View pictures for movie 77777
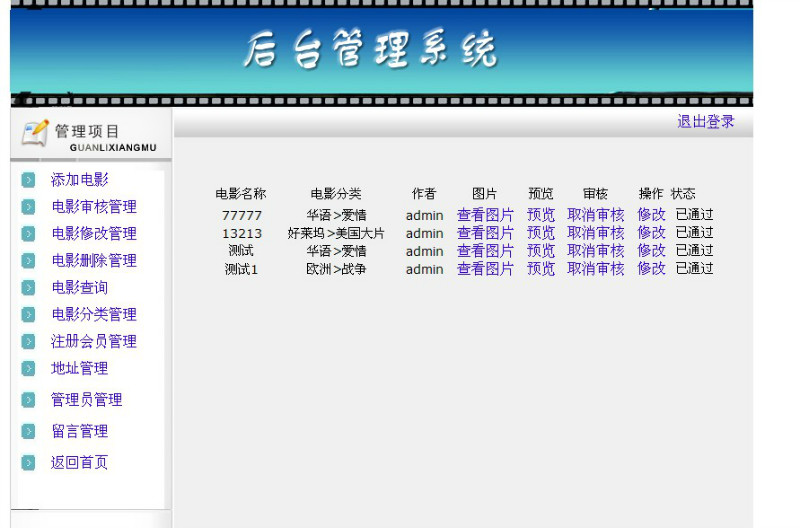 point(485,215)
